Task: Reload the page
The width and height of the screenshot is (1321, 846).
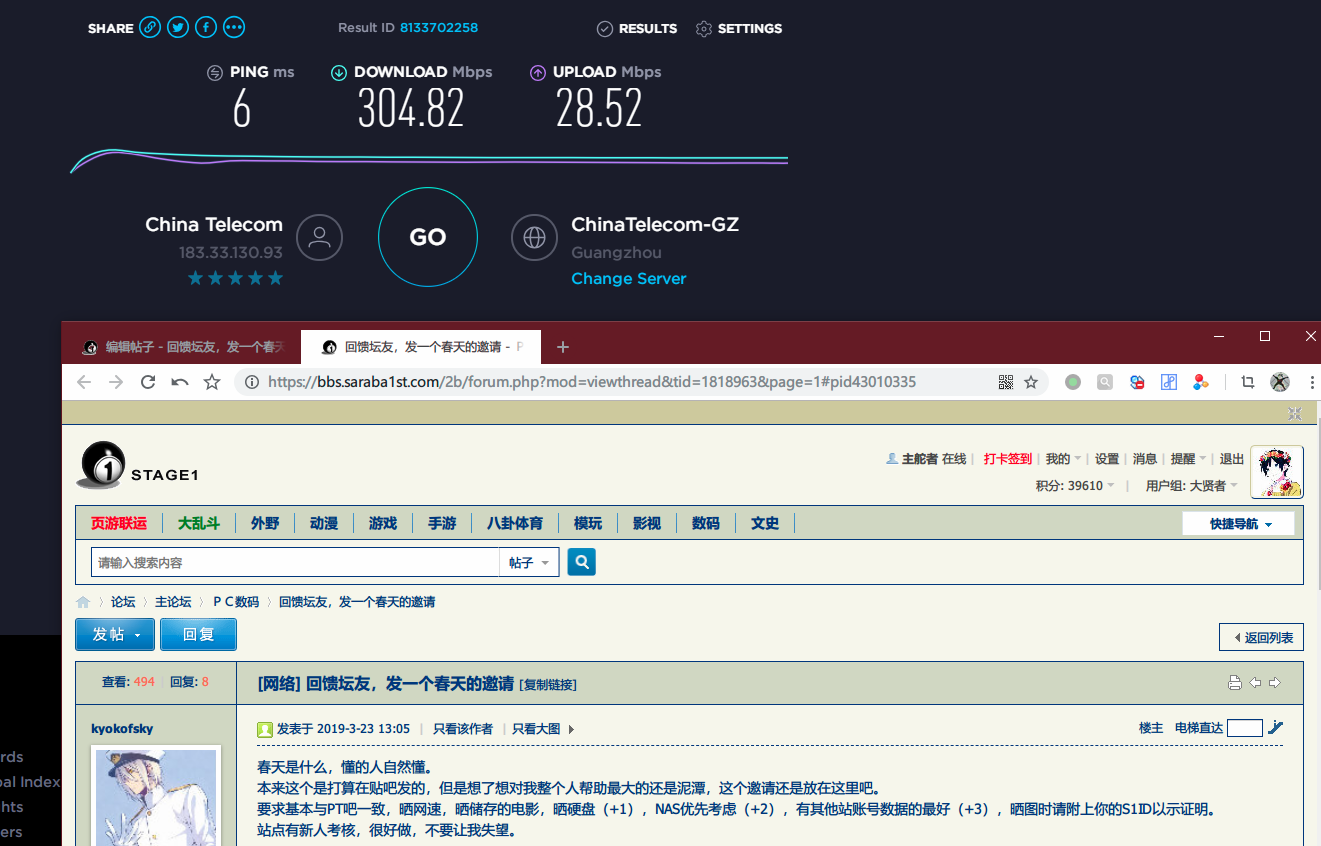Action: click(x=148, y=382)
